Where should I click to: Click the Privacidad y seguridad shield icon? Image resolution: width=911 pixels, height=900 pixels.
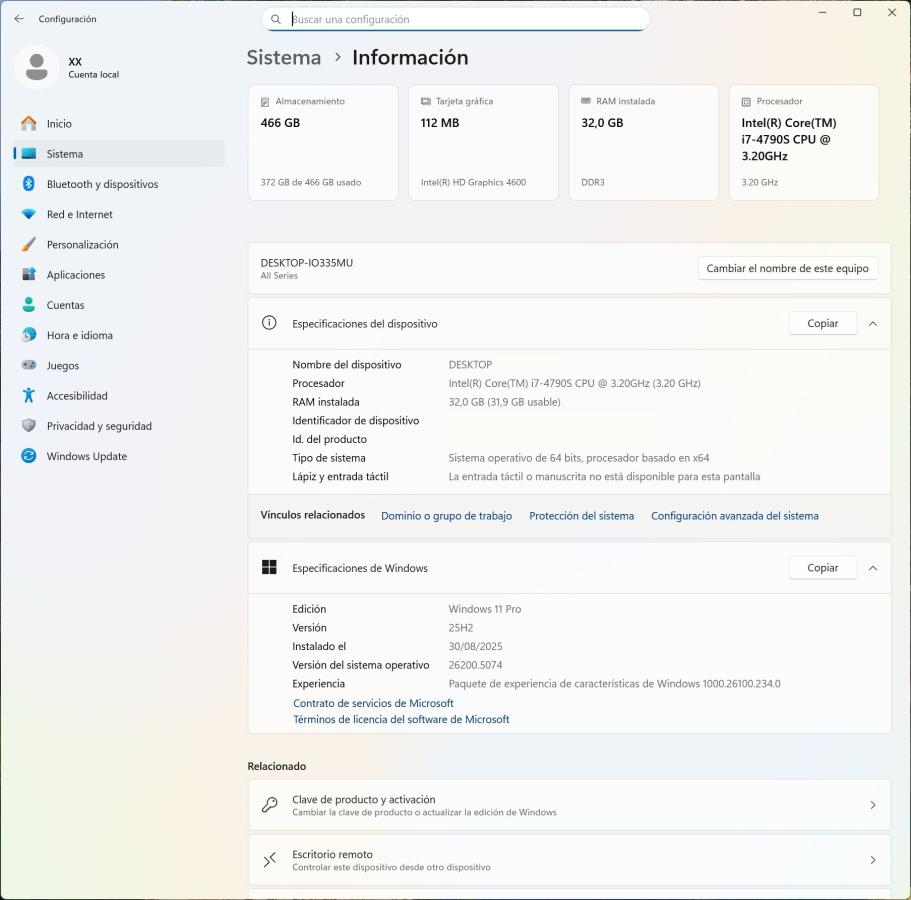pyautogui.click(x=29, y=426)
